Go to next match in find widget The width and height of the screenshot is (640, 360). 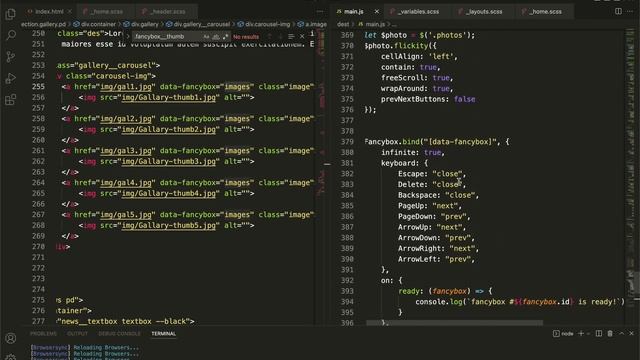pyautogui.click(x=280, y=37)
